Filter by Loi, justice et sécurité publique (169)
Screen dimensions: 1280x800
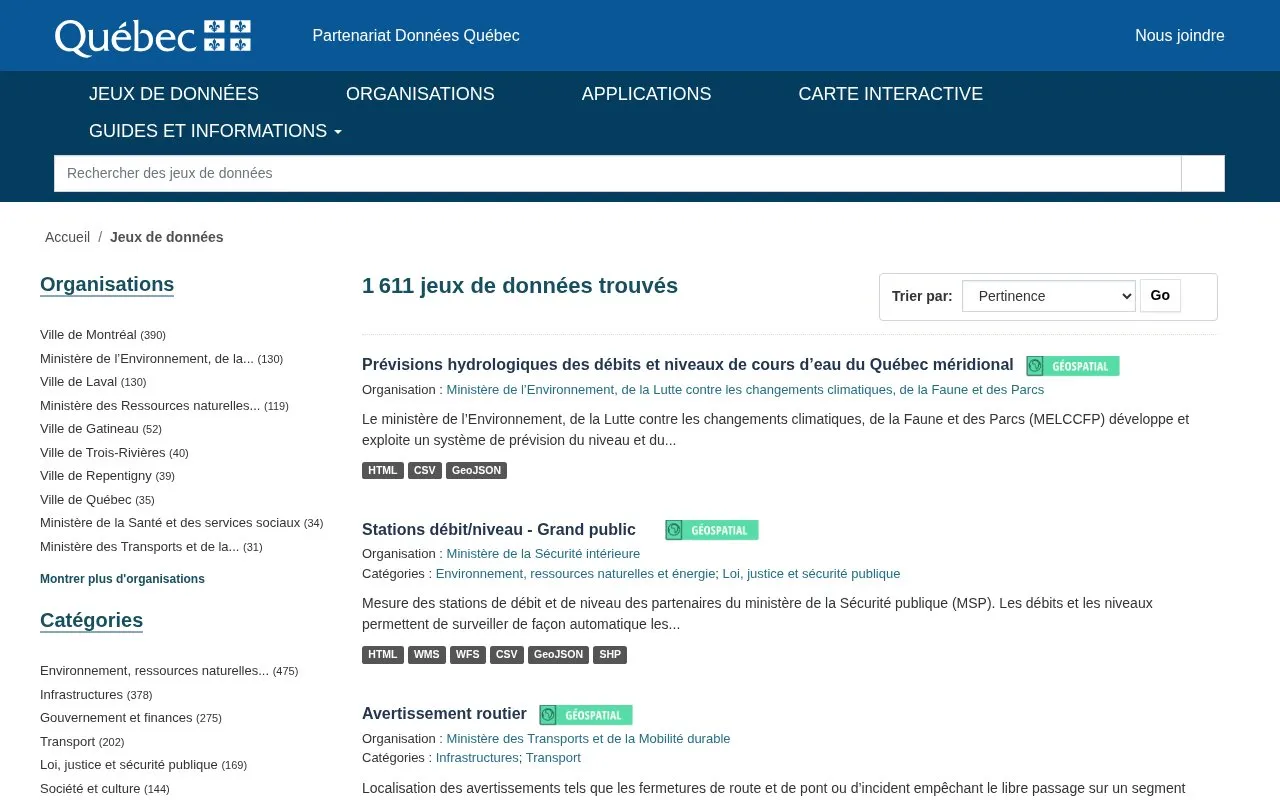[x=143, y=765]
